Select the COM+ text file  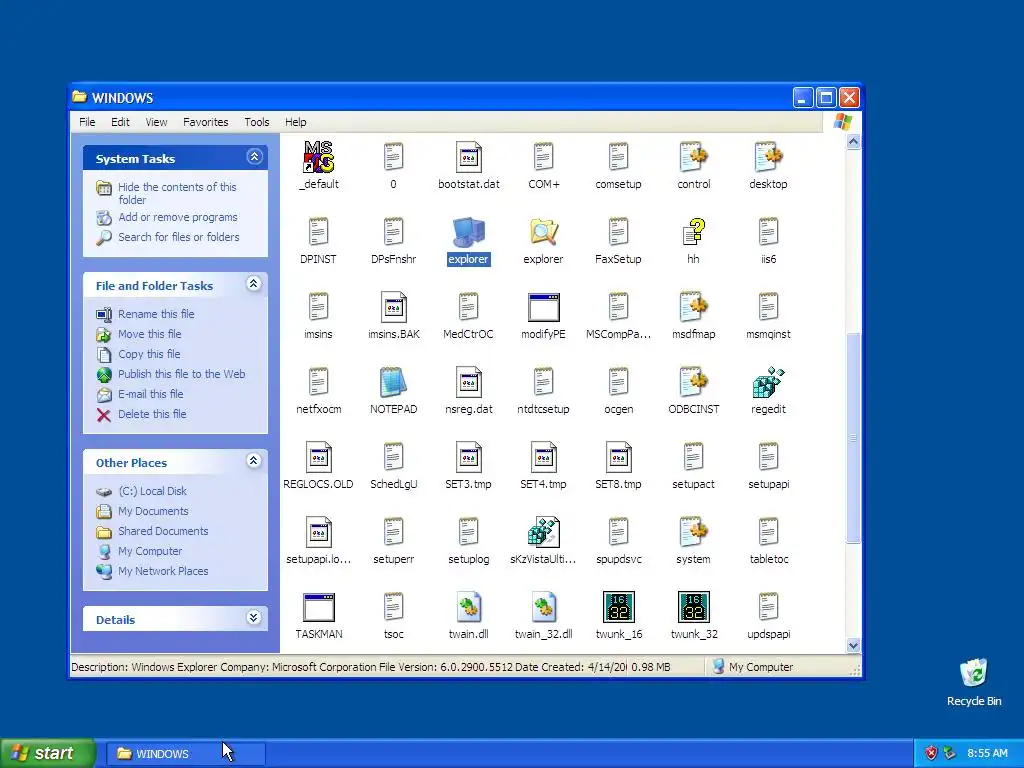pos(543,157)
